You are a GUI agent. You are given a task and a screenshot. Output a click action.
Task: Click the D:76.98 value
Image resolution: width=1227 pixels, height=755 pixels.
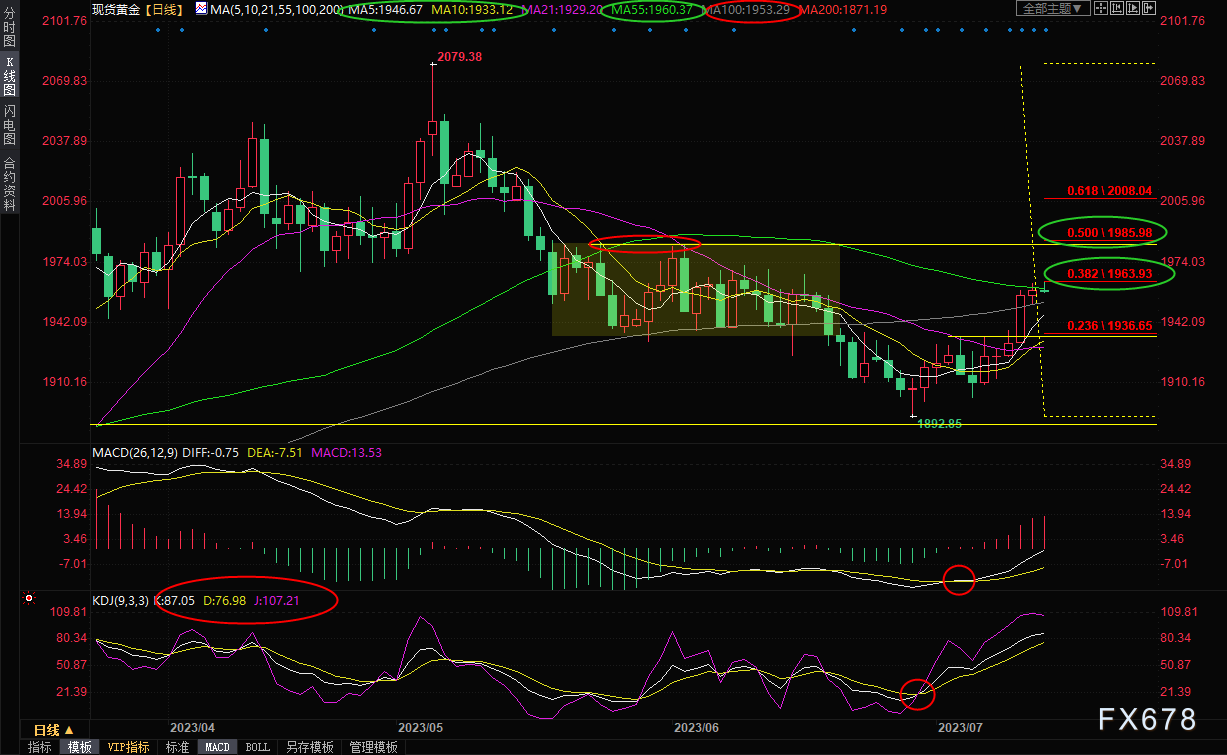tap(225, 600)
